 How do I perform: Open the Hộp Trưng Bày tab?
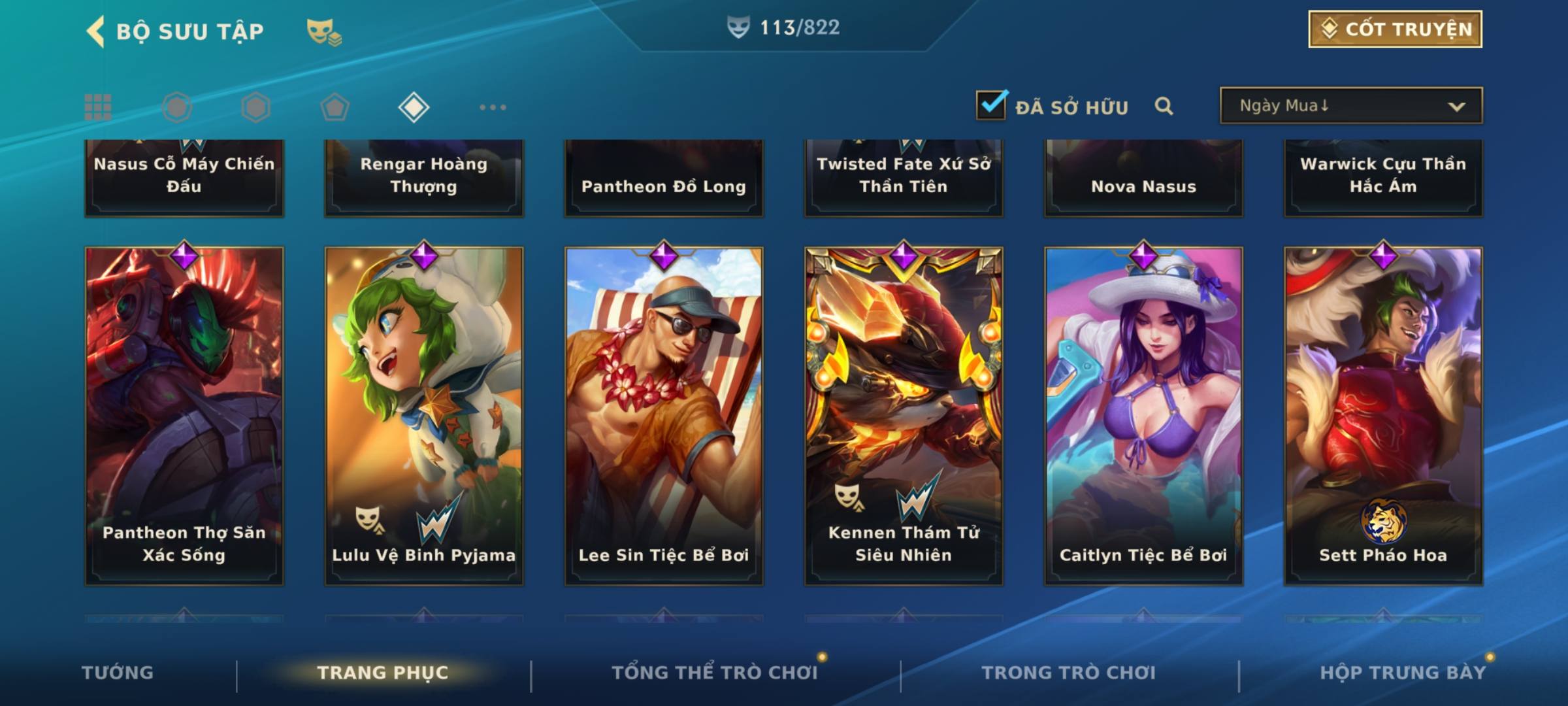(1403, 673)
